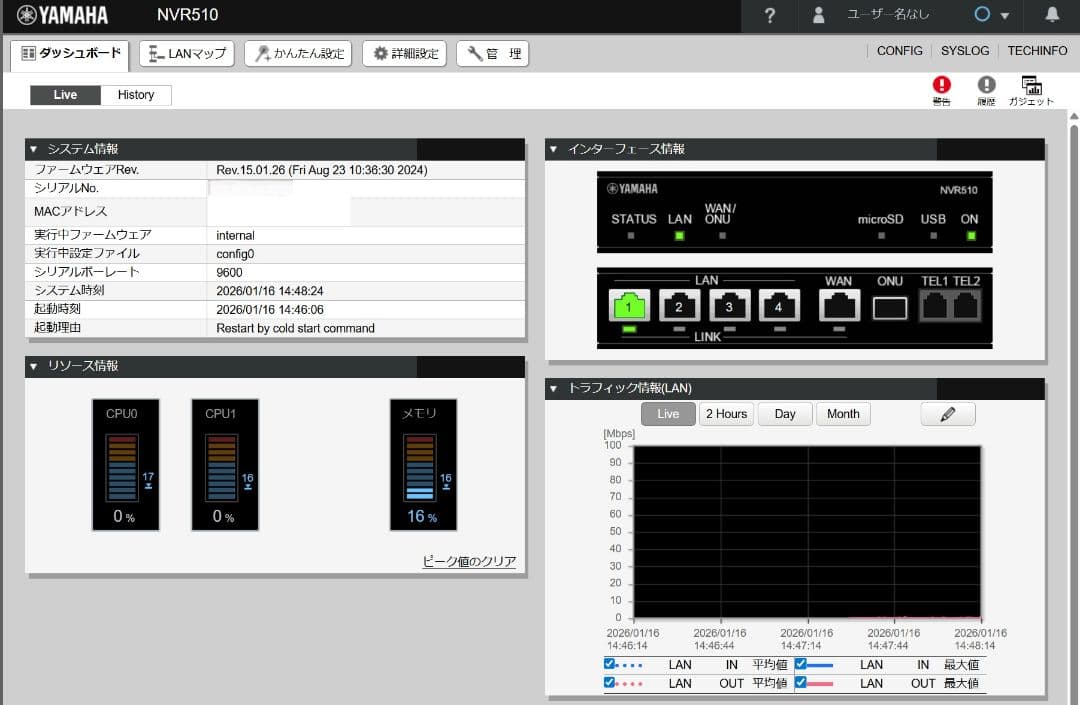This screenshot has width=1080, height=705.
Task: Click the WAN port icon
Action: (x=838, y=305)
